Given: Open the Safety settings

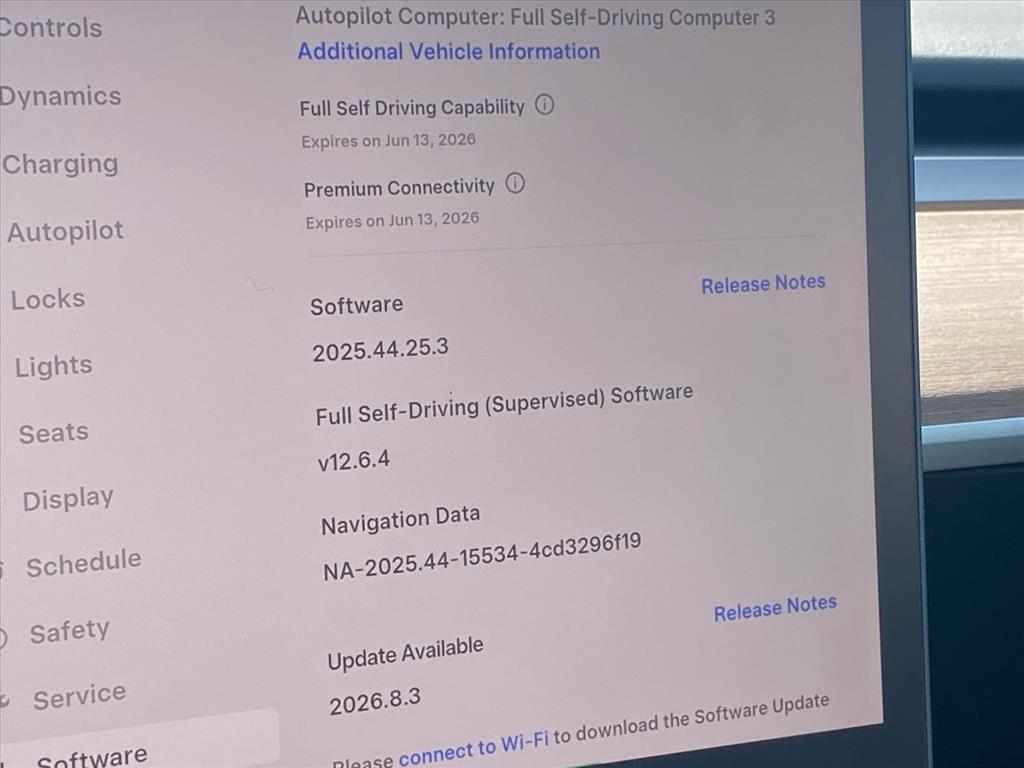Looking at the screenshot, I should pyautogui.click(x=69, y=632).
